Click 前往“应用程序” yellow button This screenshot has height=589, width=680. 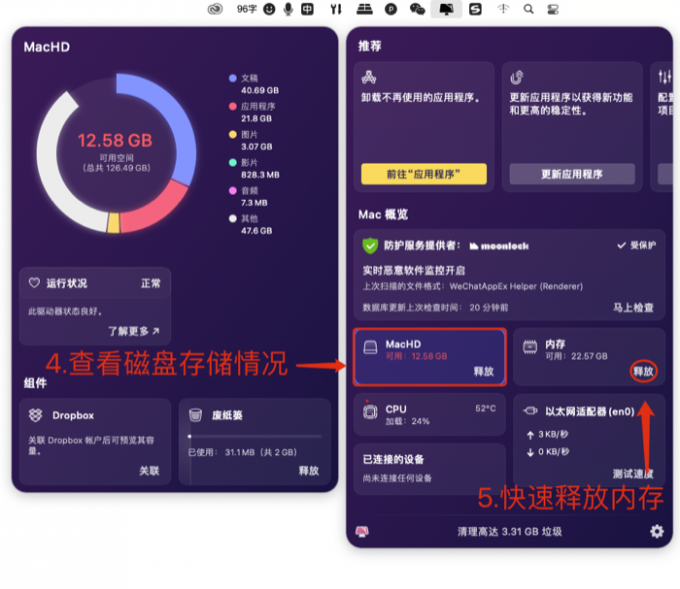click(x=424, y=174)
